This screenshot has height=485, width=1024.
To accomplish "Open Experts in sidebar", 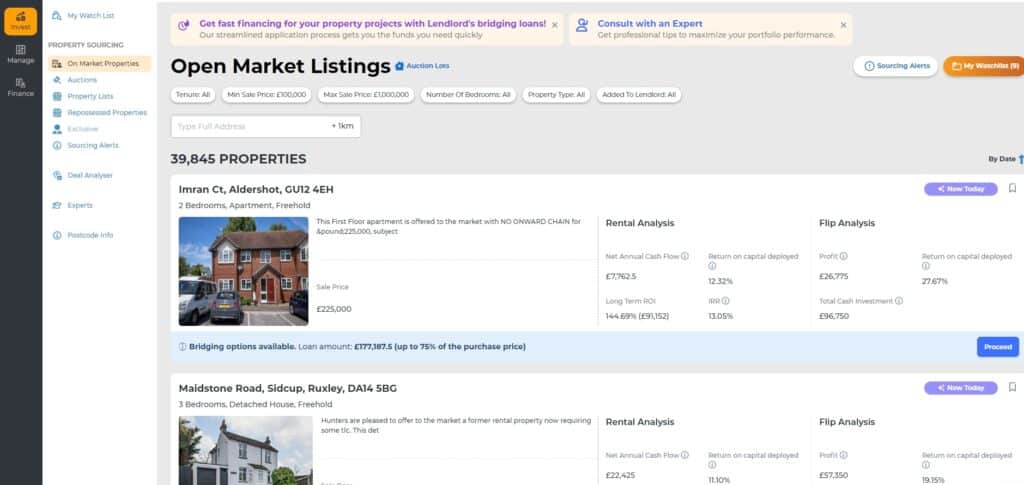I will click(72, 205).
